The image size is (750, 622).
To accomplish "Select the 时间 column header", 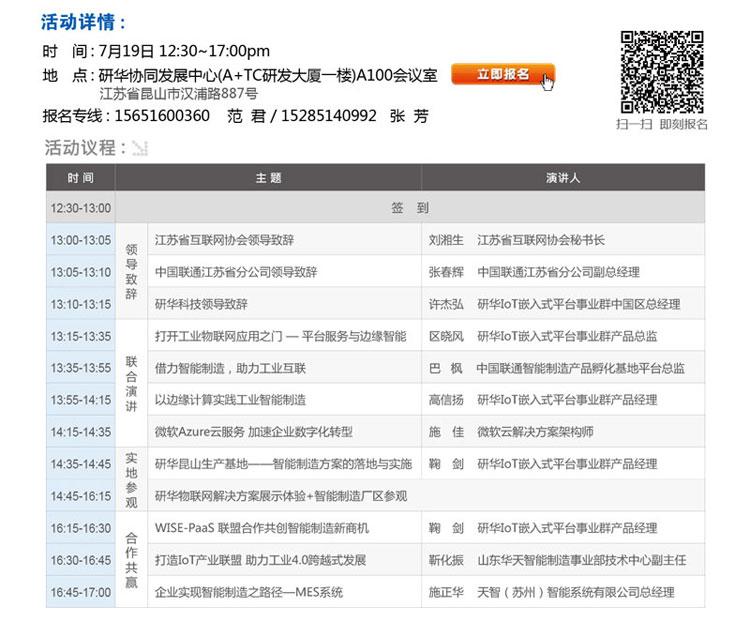I will pyautogui.click(x=81, y=178).
